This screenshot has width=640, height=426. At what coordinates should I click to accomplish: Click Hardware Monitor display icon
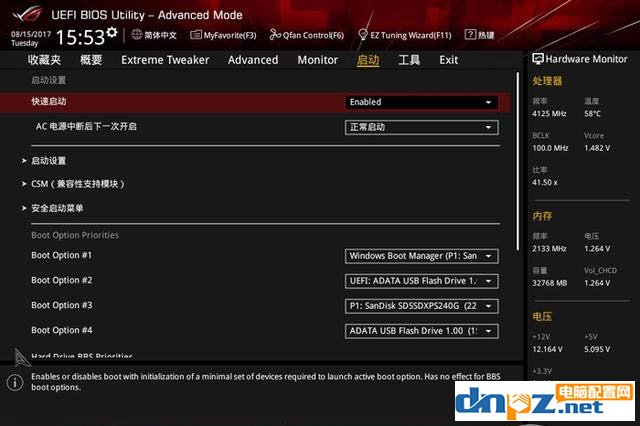coord(538,59)
